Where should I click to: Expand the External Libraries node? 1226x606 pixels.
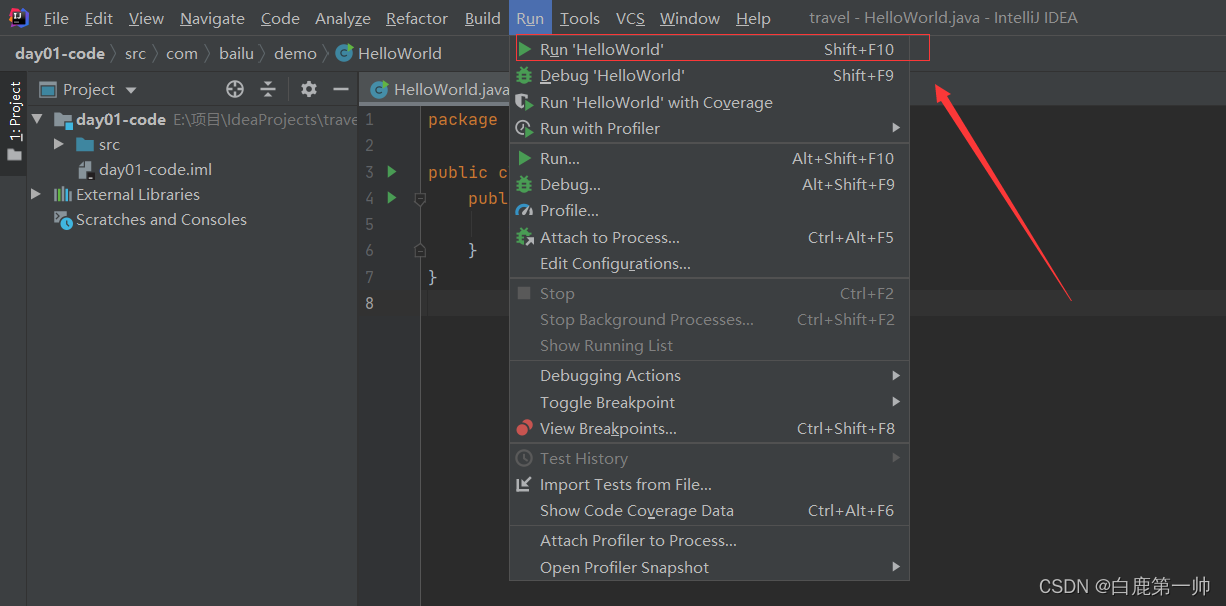(x=37, y=194)
